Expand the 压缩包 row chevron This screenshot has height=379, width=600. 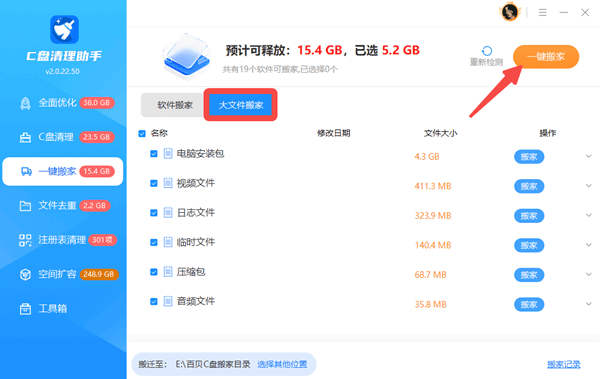[589, 274]
